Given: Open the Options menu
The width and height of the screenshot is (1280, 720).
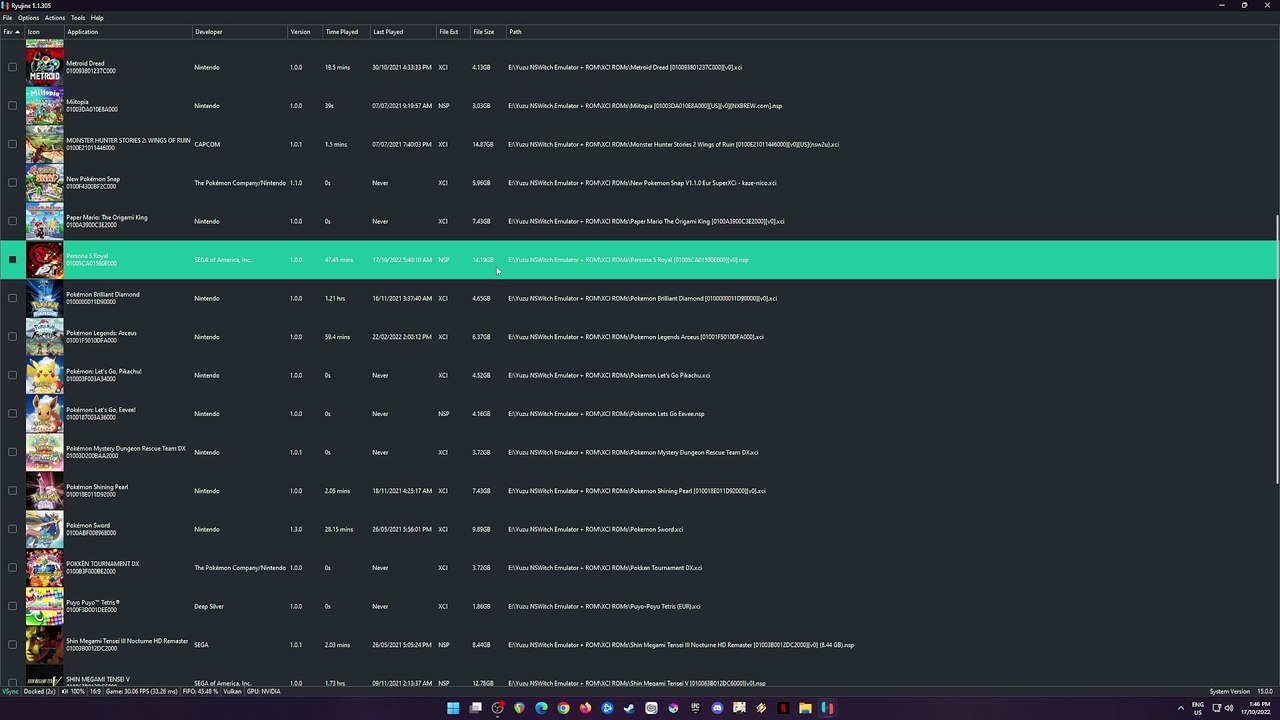Looking at the screenshot, I should [x=28, y=18].
